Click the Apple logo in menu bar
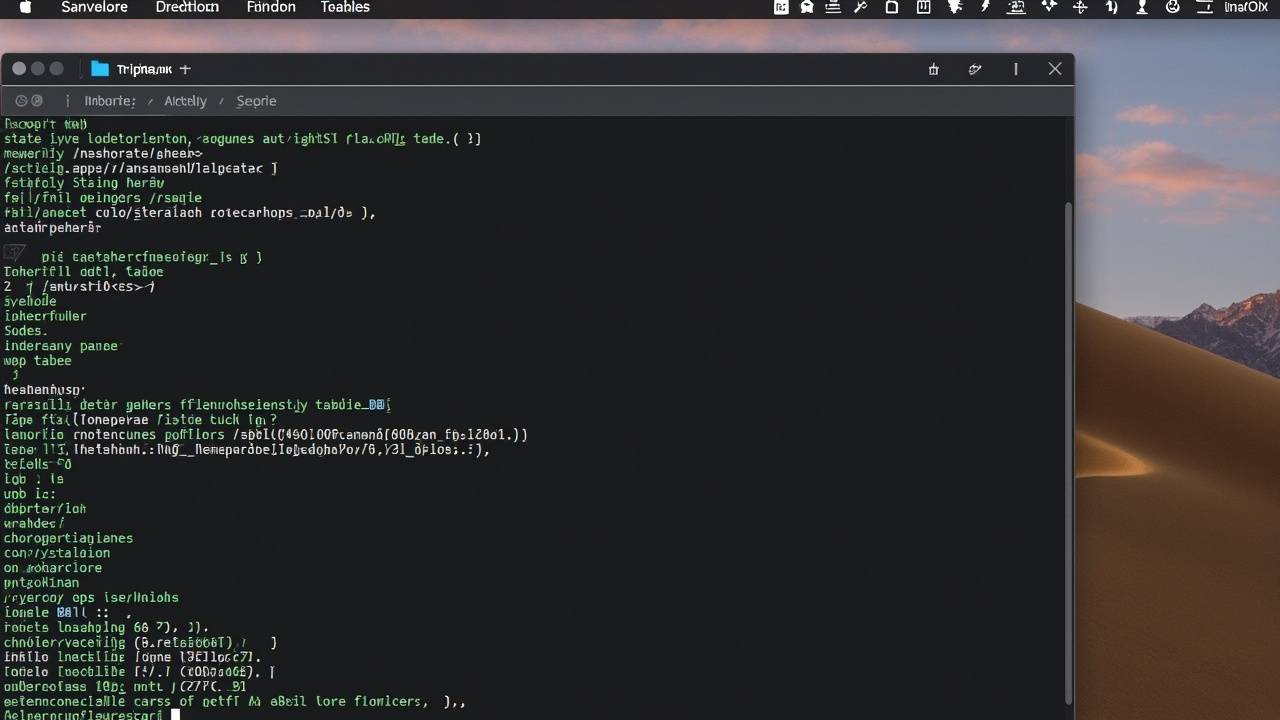The height and width of the screenshot is (720, 1280). coord(25,7)
